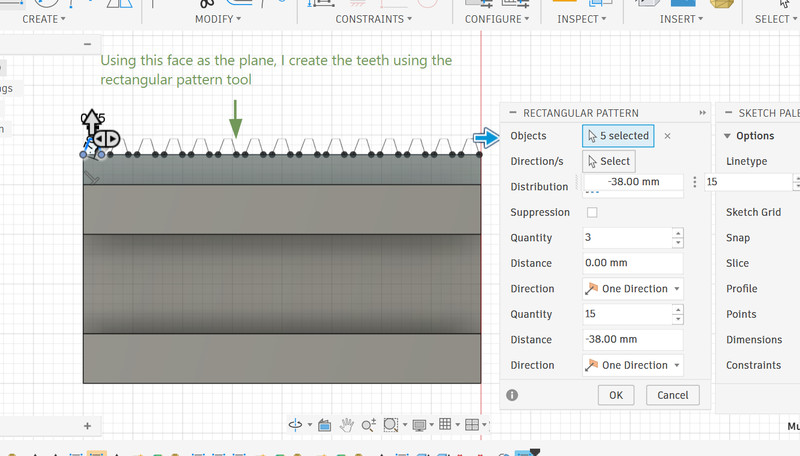Select the Orbit navigation tool
Image resolution: width=800 pixels, height=456 pixels.
click(295, 424)
